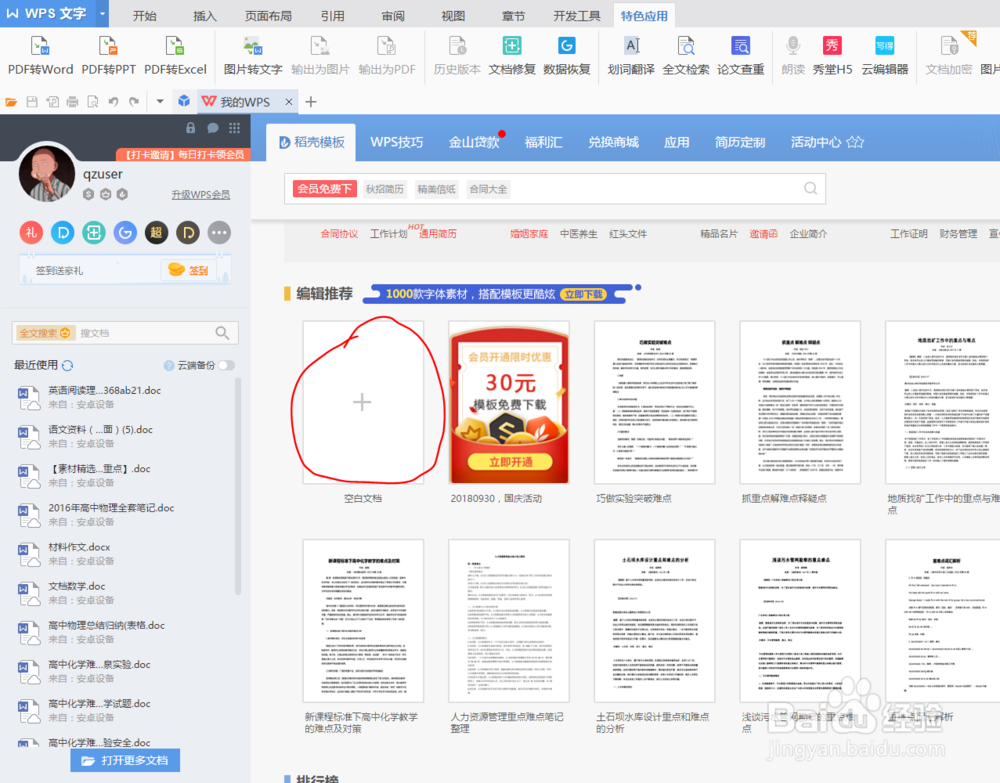Click the 签到 check-in button
The width and height of the screenshot is (1000, 783).
[189, 270]
